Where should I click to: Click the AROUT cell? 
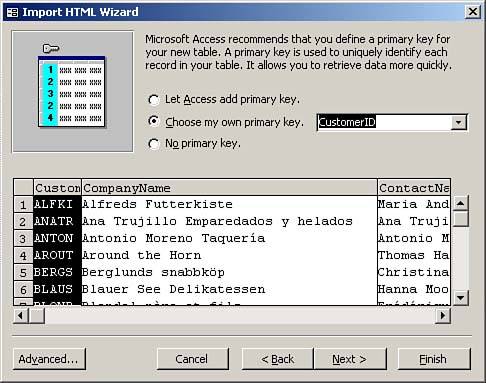[57, 255]
